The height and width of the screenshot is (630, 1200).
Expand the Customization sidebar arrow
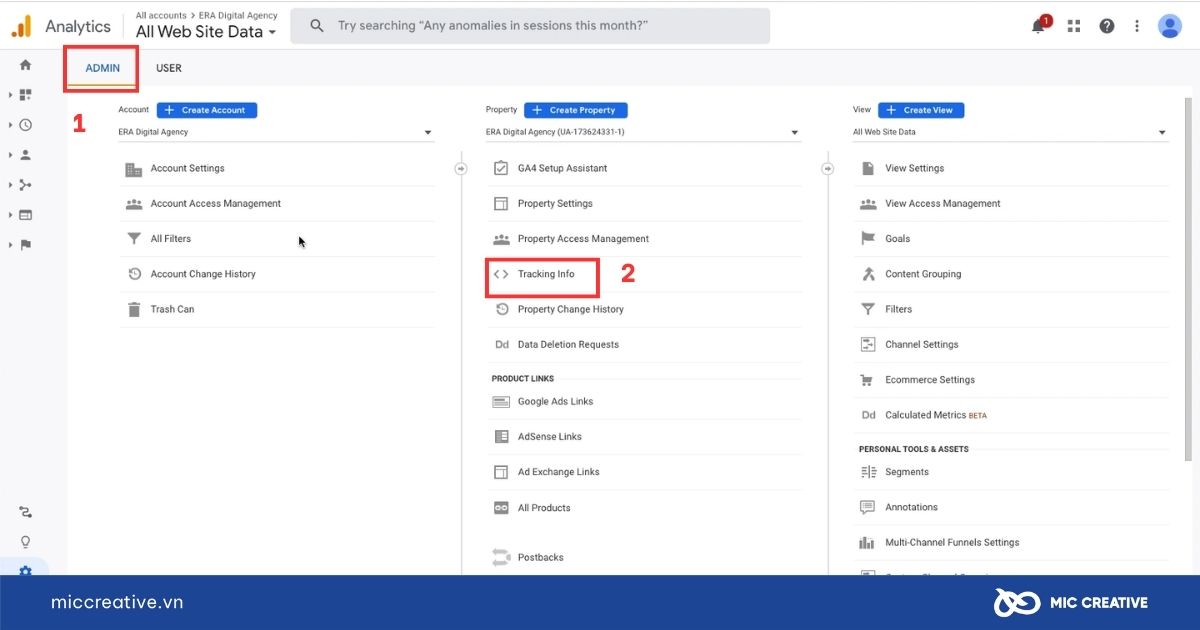(10, 95)
